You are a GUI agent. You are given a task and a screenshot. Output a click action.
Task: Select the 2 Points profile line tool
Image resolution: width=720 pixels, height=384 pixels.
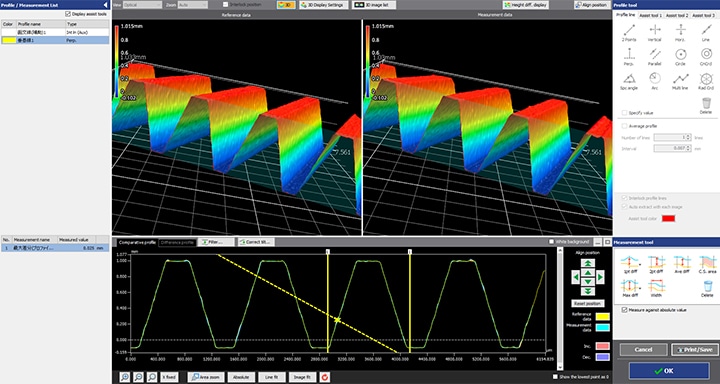click(629, 33)
